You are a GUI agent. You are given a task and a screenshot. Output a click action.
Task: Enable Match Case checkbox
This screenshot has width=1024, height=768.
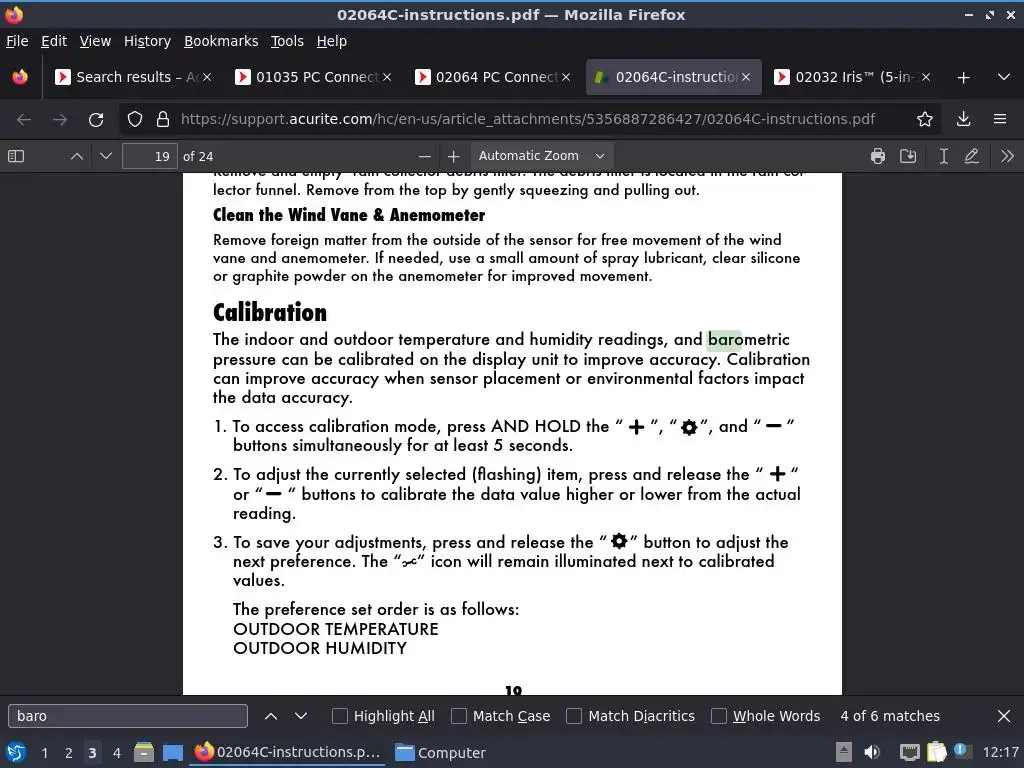459,716
